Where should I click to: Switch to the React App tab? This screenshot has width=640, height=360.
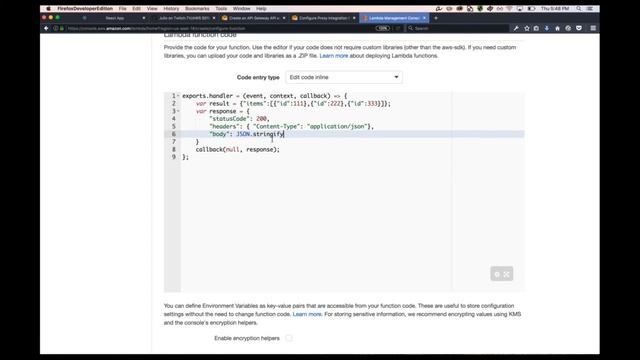pos(115,18)
